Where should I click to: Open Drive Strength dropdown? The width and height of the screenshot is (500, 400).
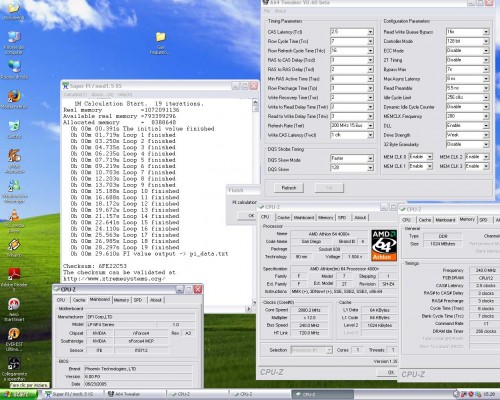pos(486,135)
